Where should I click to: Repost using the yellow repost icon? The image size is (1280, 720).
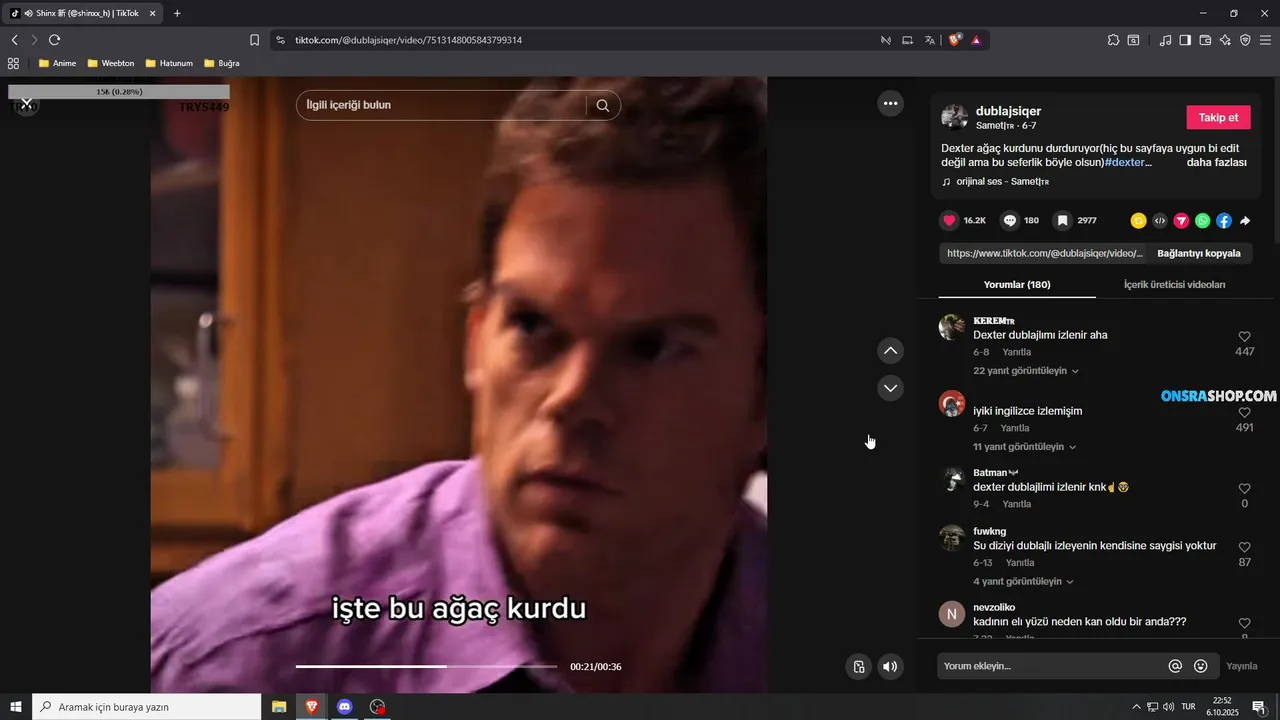pos(1138,220)
